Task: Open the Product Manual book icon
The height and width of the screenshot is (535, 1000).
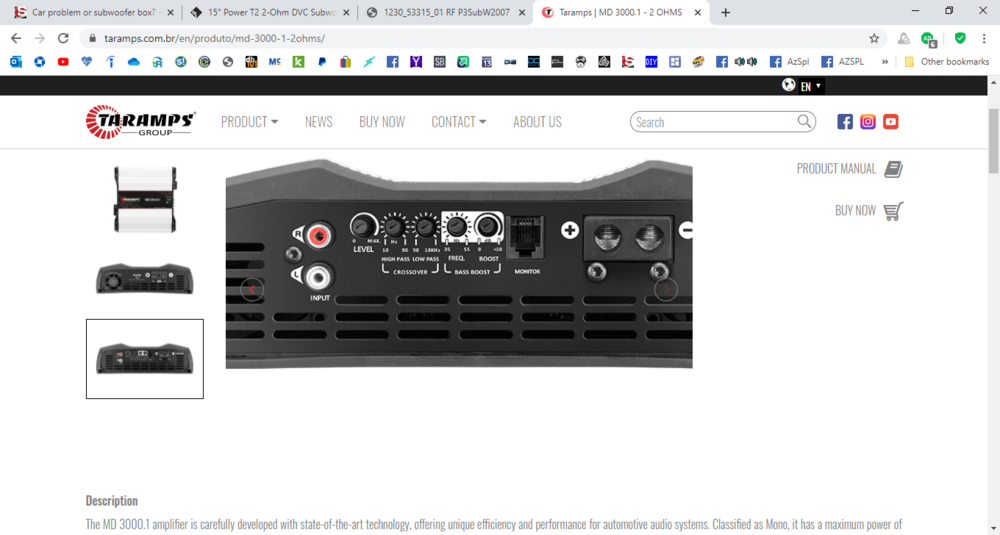Action: pyautogui.click(x=893, y=169)
